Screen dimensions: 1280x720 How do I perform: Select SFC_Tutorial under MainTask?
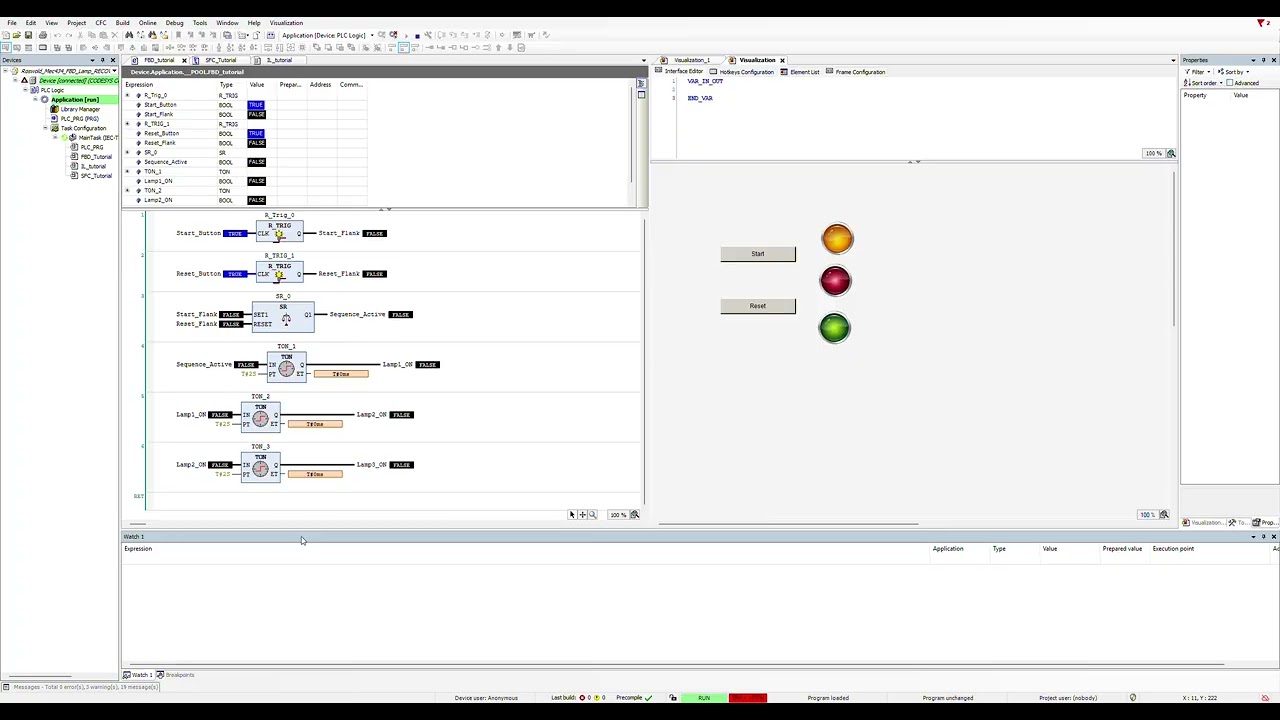(x=95, y=176)
